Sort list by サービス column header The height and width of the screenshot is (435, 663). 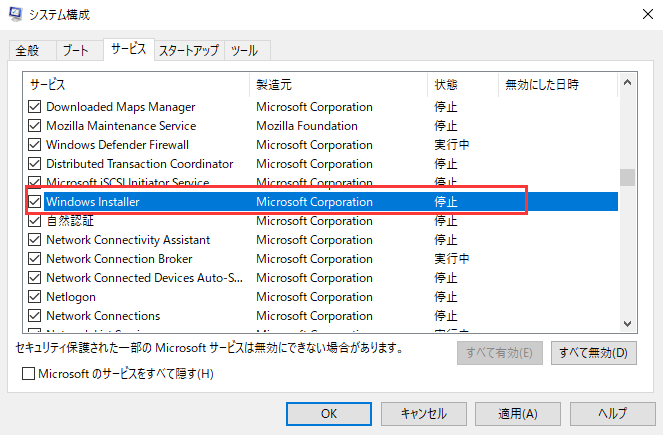(136, 84)
